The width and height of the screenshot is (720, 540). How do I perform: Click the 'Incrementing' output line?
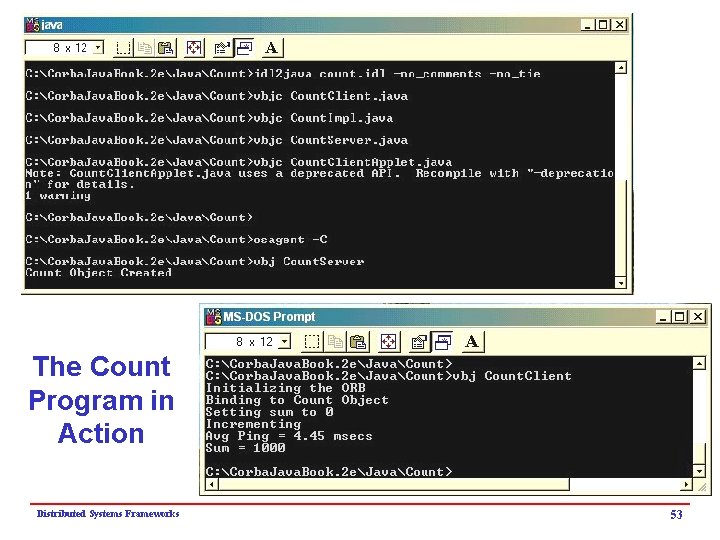253,424
